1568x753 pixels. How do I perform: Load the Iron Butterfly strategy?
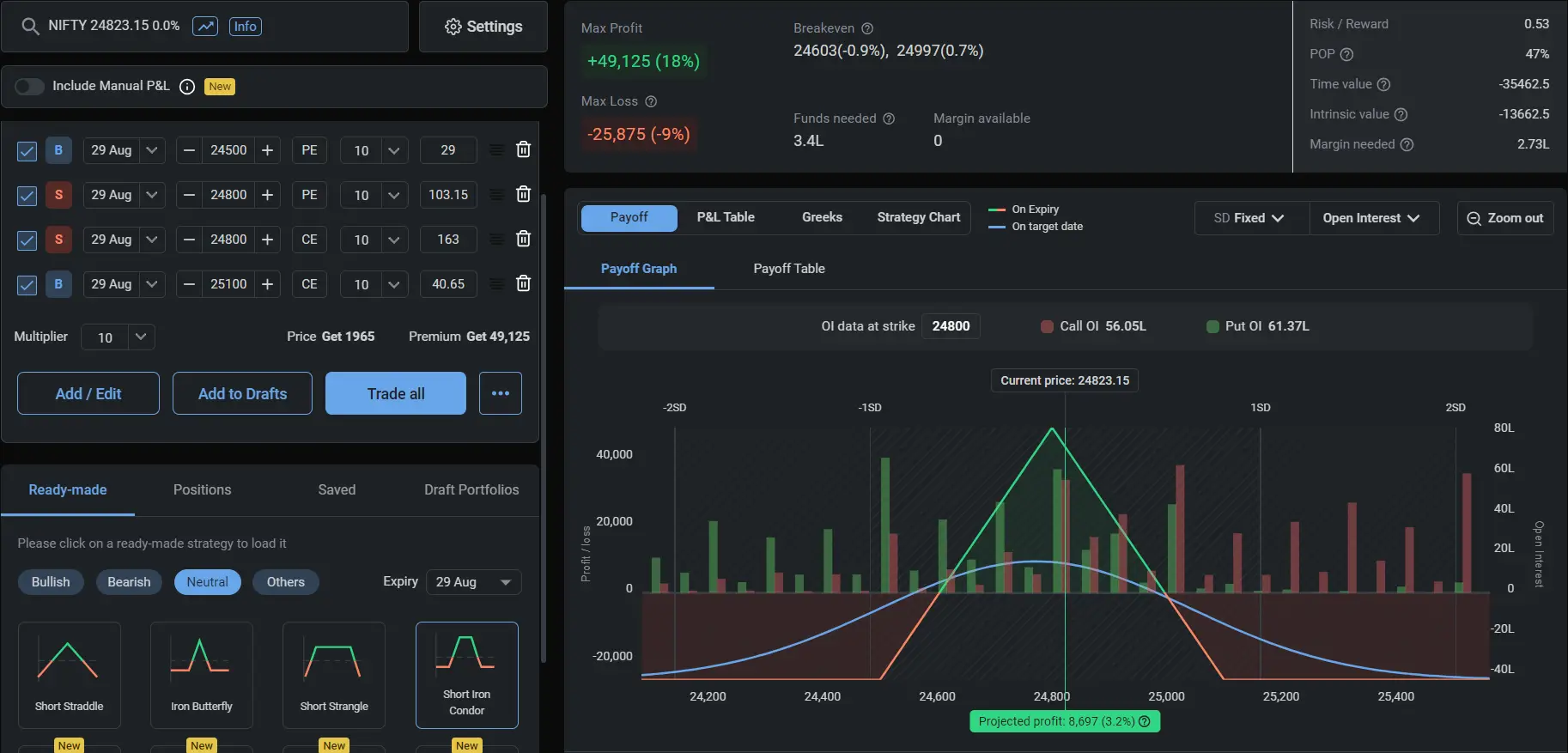(x=202, y=675)
